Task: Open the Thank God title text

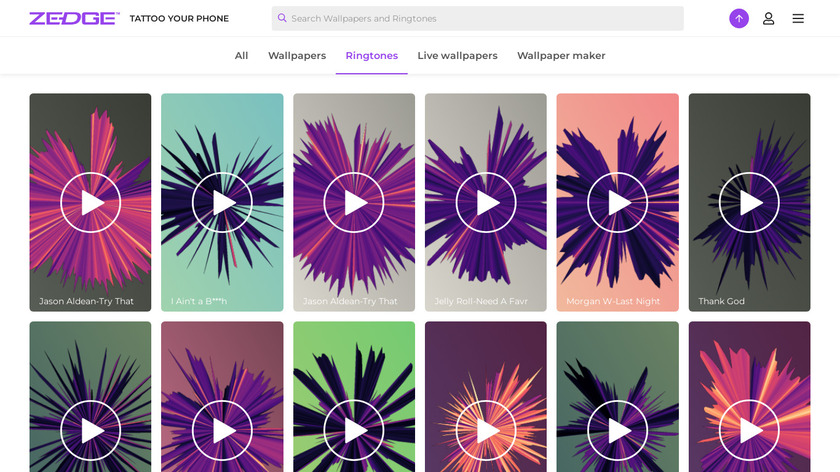Action: pos(721,301)
